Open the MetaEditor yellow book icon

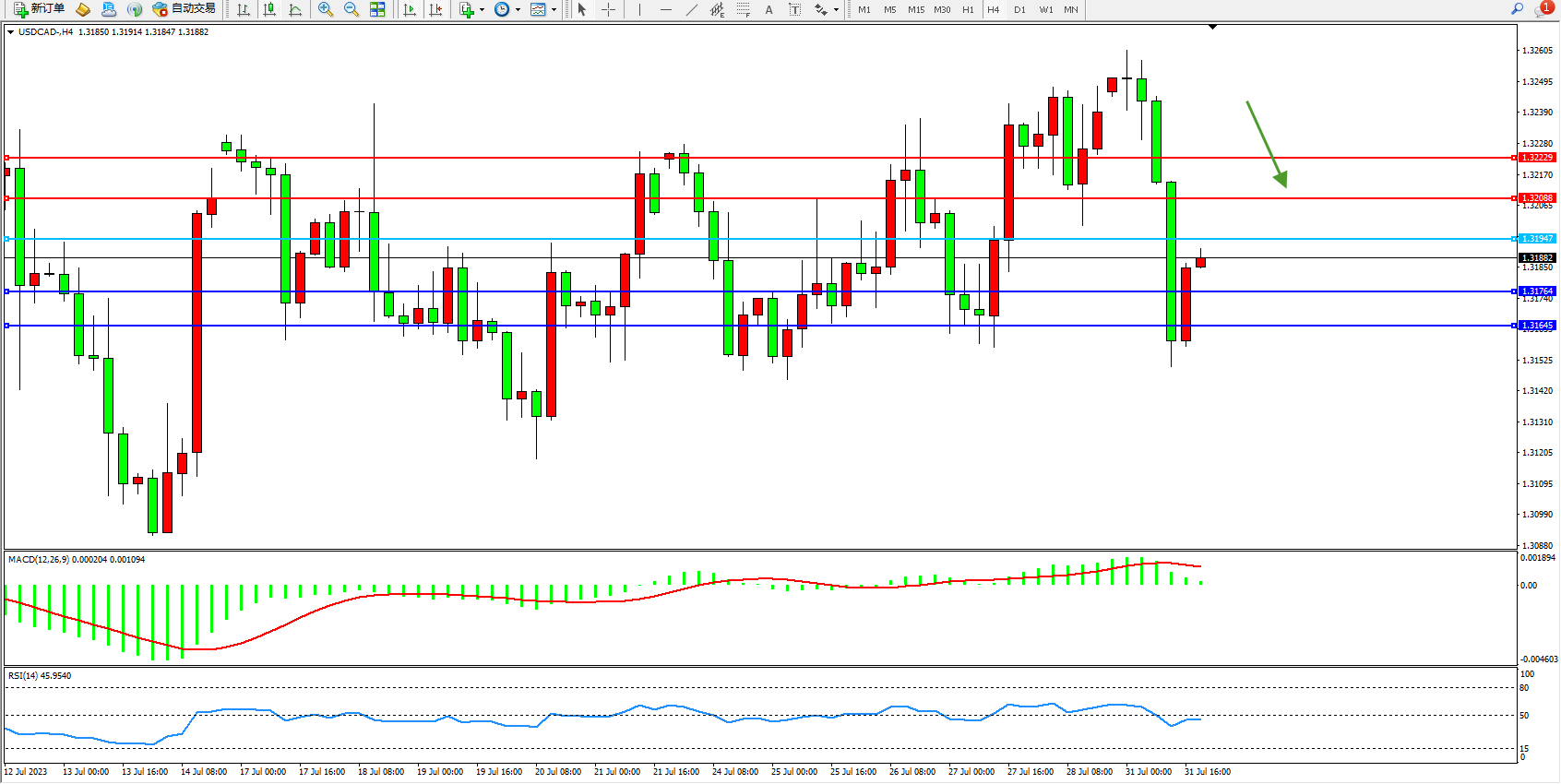tap(82, 9)
